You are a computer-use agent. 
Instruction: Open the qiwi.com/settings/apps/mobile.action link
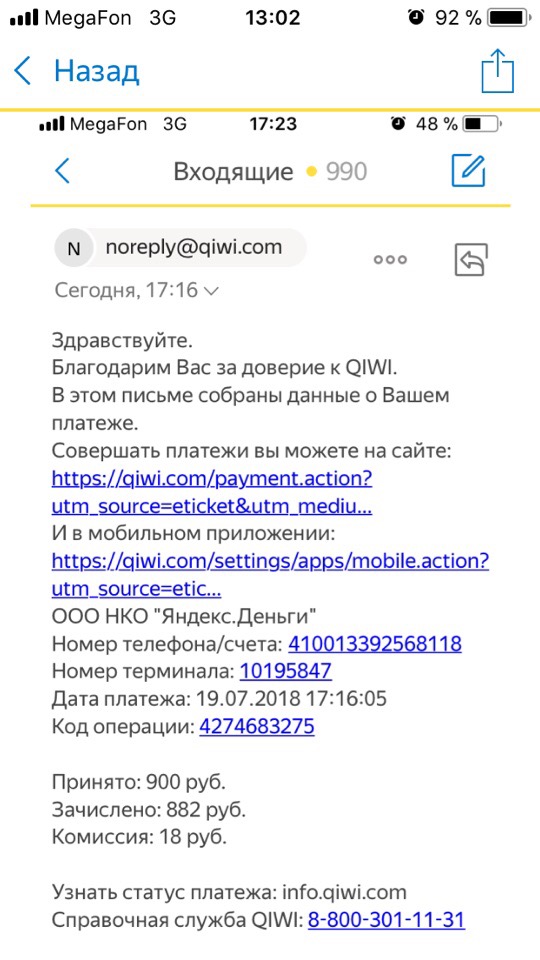271,575
